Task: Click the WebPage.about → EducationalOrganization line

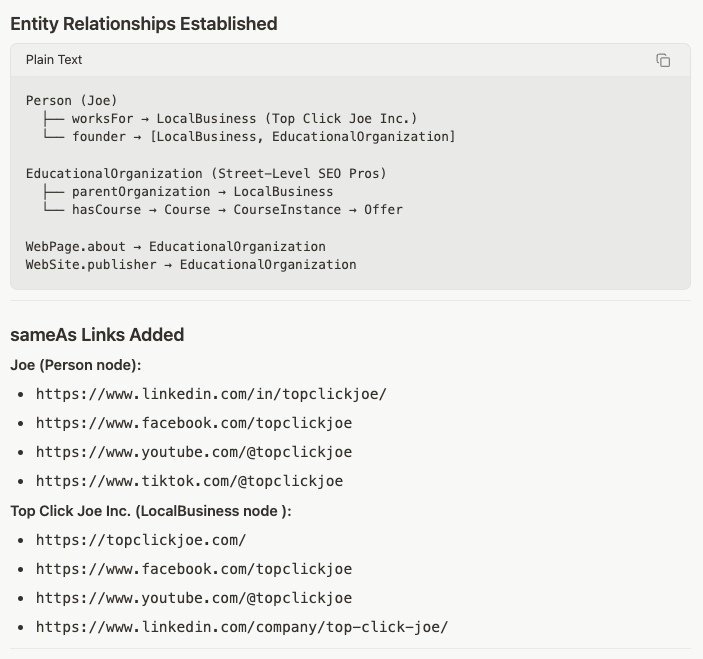Action: click(x=176, y=247)
